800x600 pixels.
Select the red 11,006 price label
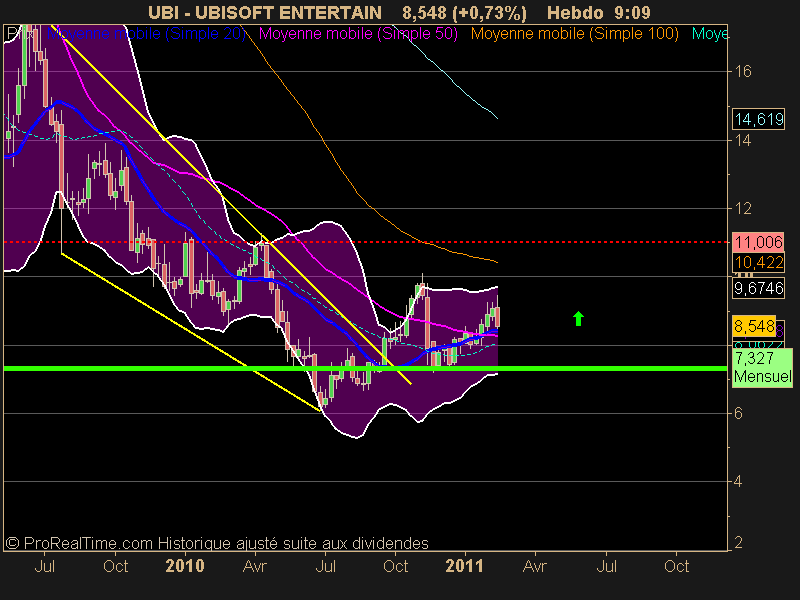click(x=759, y=242)
